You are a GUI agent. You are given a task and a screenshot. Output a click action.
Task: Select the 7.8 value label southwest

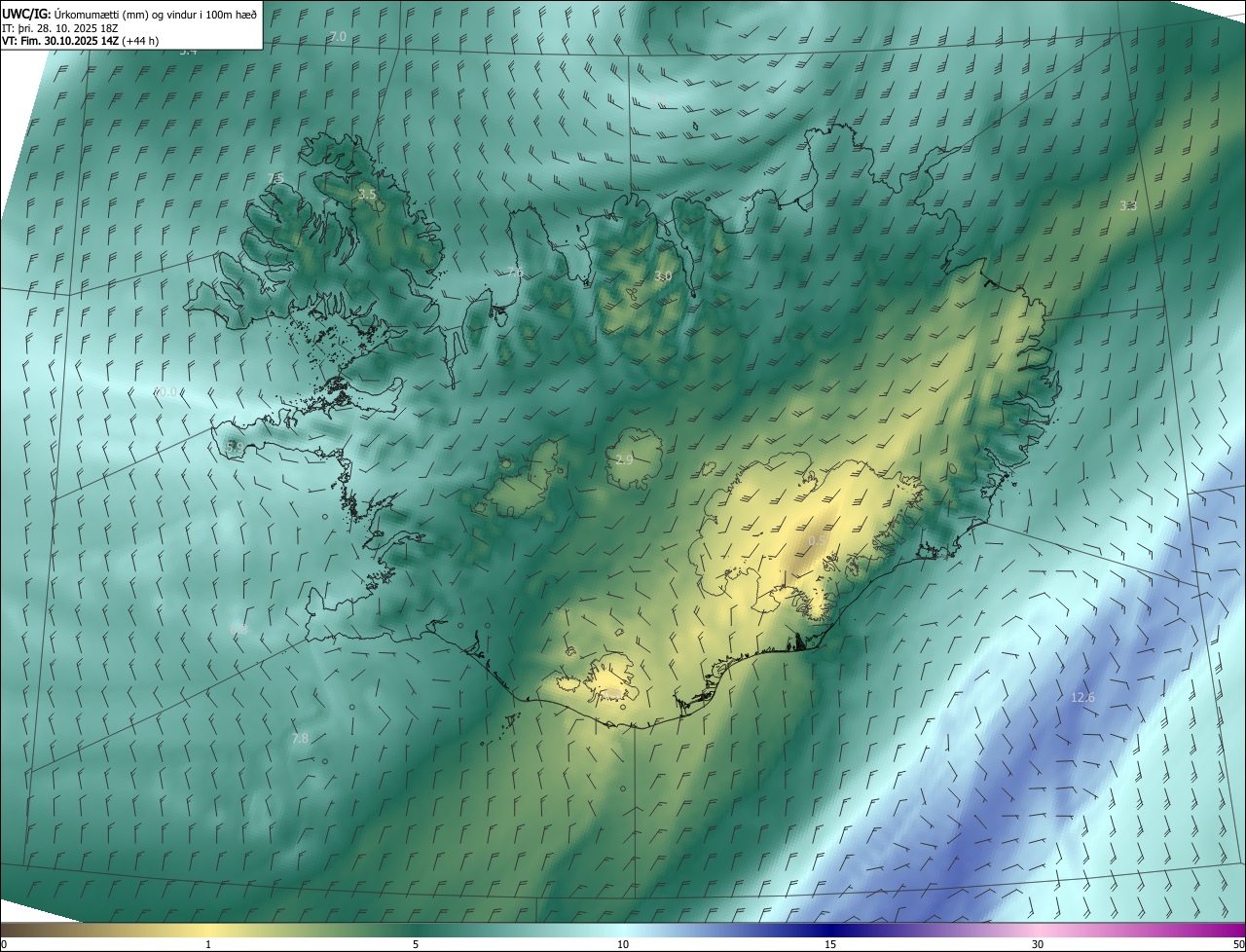pyautogui.click(x=300, y=739)
